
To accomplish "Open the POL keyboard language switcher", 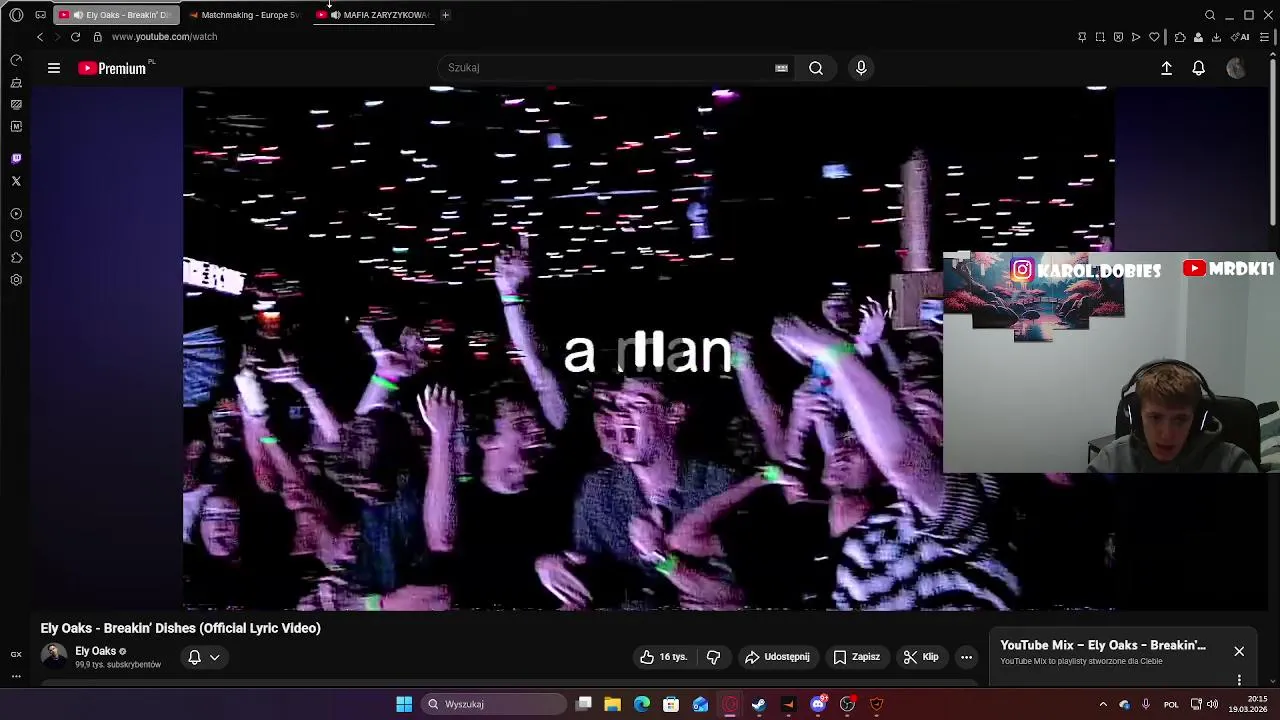I will pos(1171,704).
